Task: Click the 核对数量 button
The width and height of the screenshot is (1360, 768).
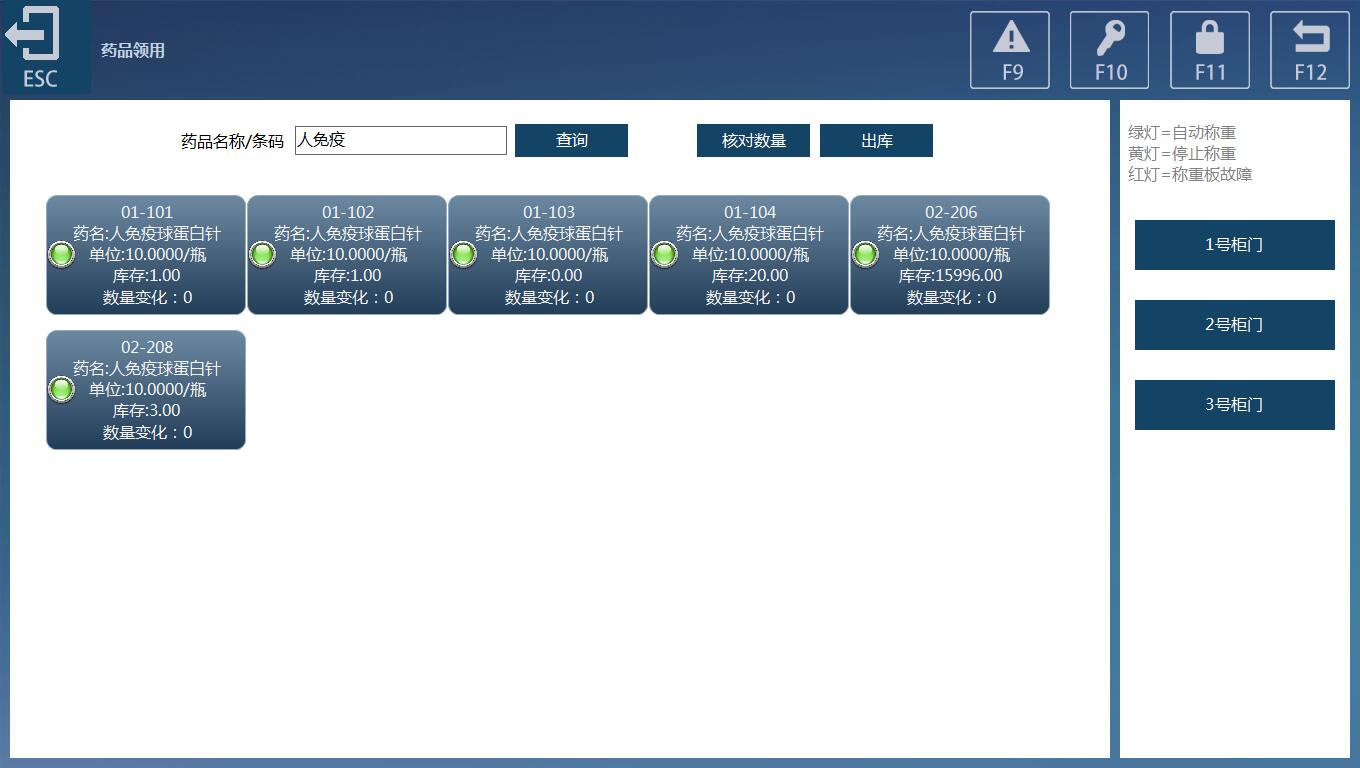Action: coord(753,141)
